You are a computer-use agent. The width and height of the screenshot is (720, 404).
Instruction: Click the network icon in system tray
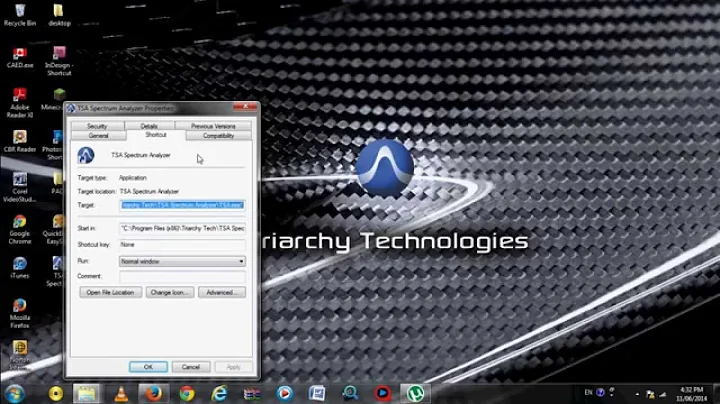click(x=663, y=394)
